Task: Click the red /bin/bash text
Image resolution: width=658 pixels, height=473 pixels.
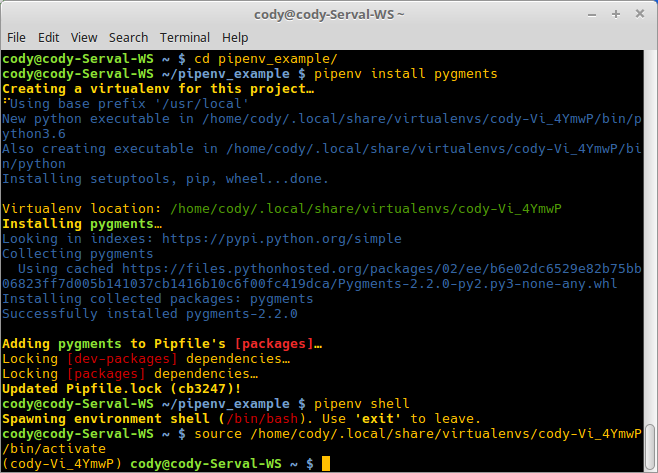Action: pos(261,419)
